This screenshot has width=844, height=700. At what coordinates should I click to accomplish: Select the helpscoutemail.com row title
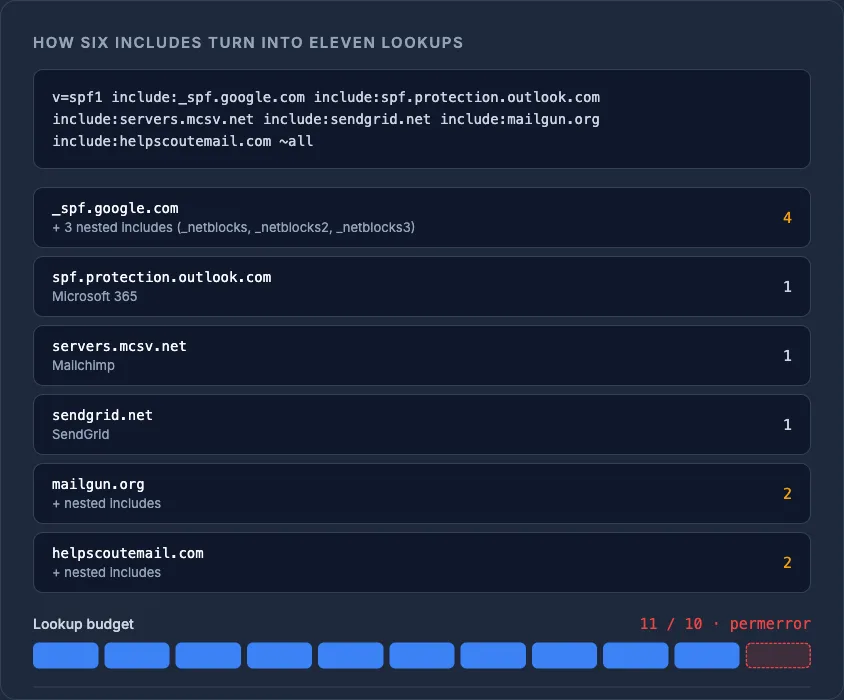click(x=128, y=553)
